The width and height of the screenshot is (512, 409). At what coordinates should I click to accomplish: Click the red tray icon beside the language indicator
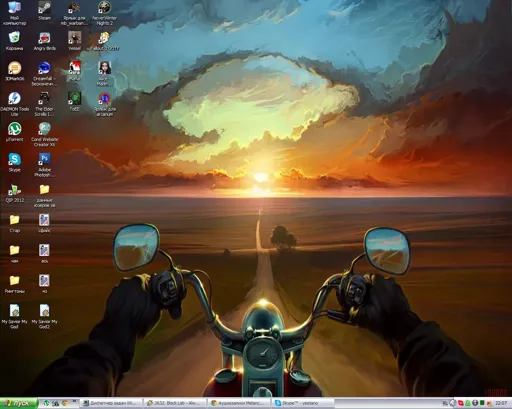pyautogui.click(x=460, y=403)
